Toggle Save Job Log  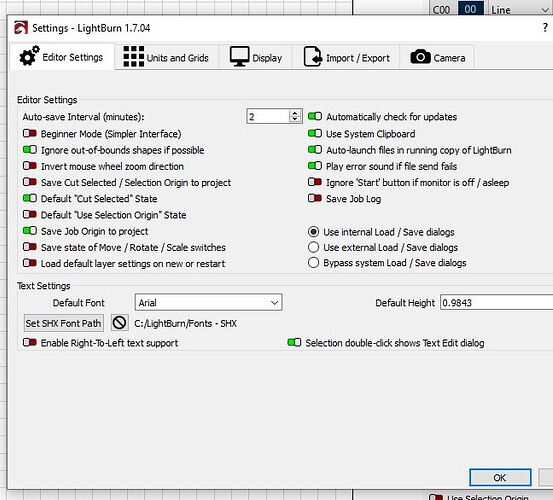[315, 199]
